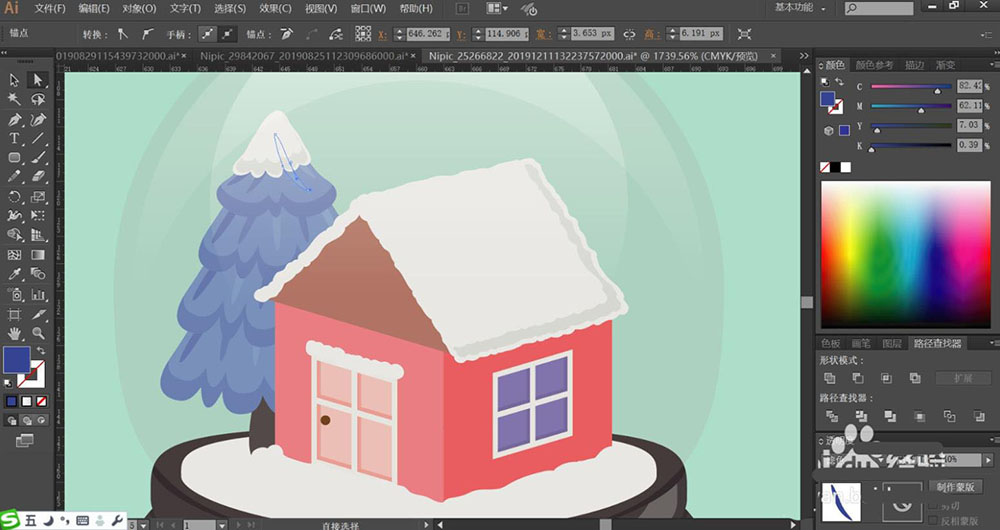Open the 文件(F) menu
This screenshot has width=1000, height=530.
click(x=50, y=8)
